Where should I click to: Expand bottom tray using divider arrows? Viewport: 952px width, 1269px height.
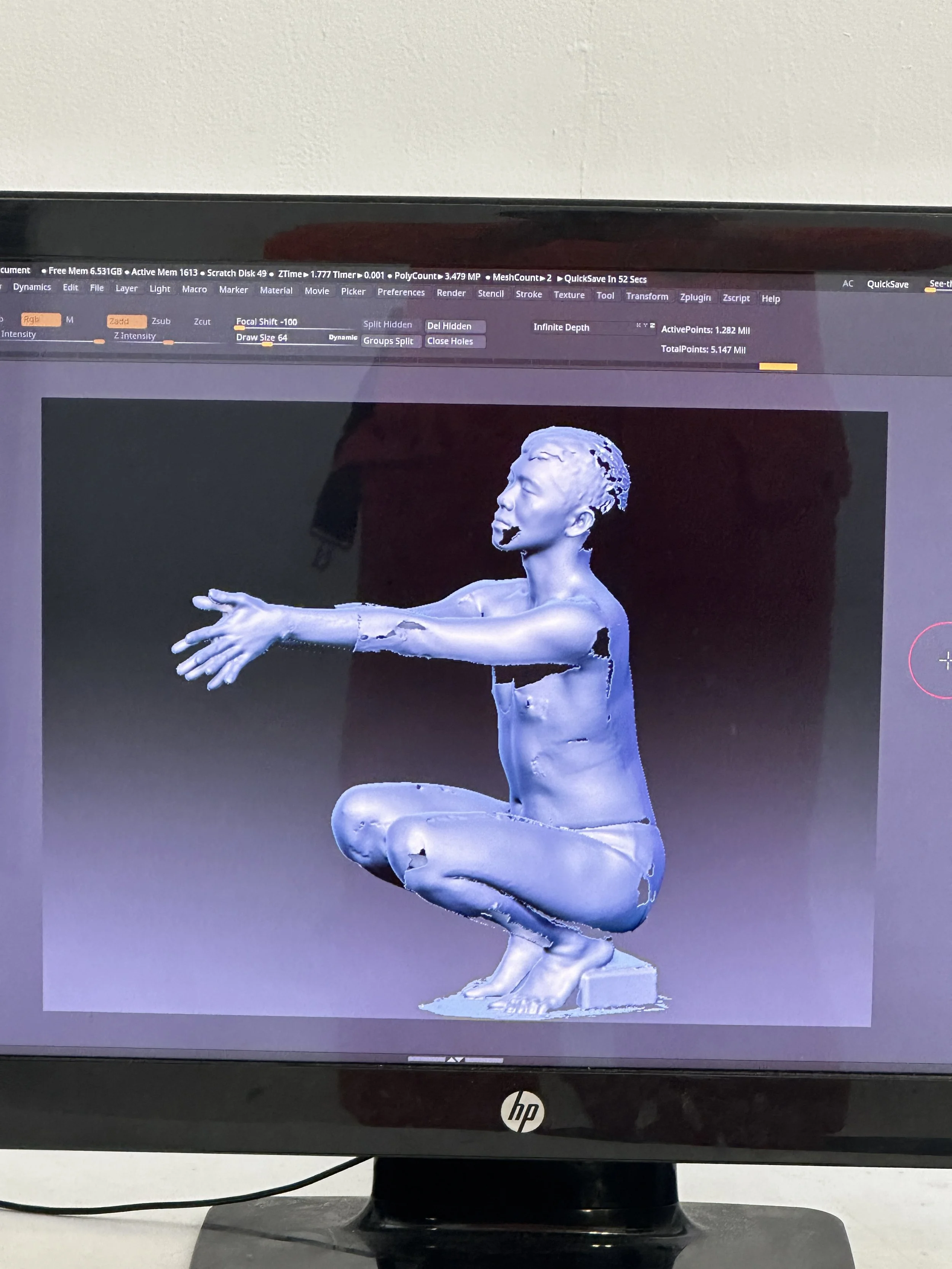pos(455,1059)
